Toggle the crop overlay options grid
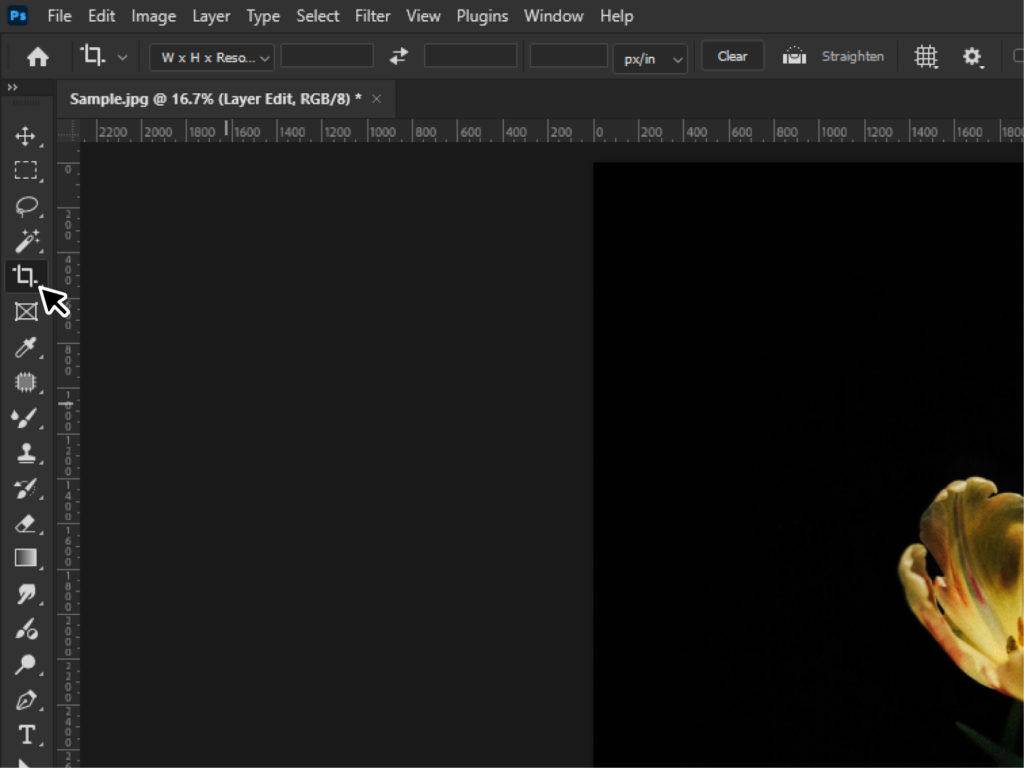 [926, 57]
